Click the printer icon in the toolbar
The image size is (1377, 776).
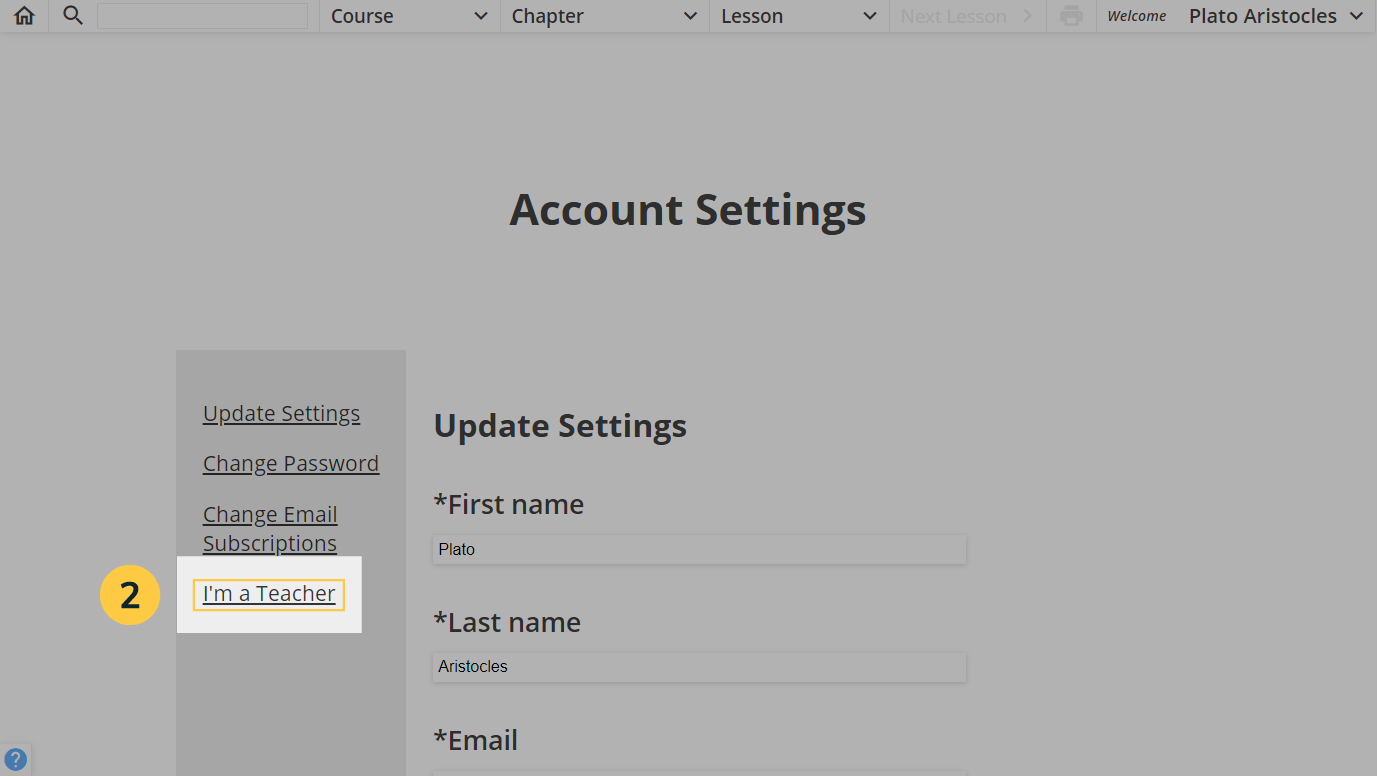pos(1071,16)
